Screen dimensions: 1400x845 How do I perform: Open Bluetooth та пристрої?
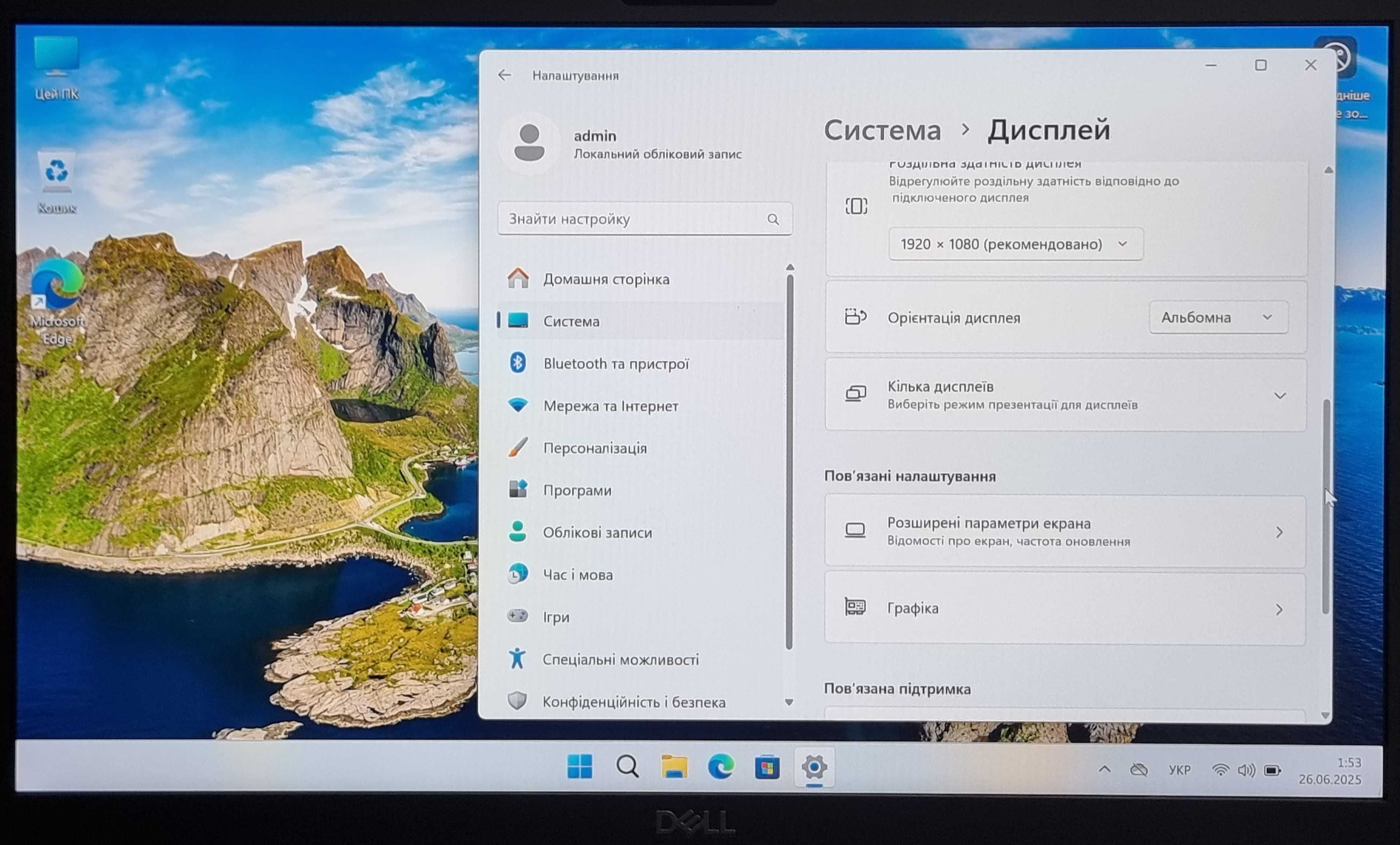pos(641,363)
